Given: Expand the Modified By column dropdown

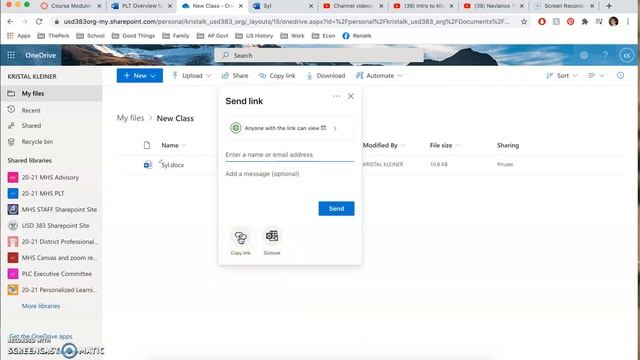Looking at the screenshot, I should [x=403, y=145].
